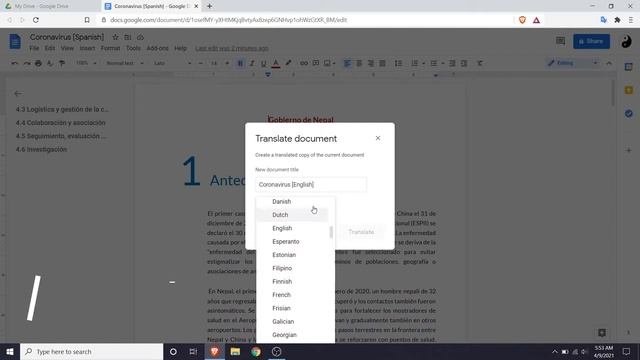Open Google Keep side panel icon

coord(629,90)
